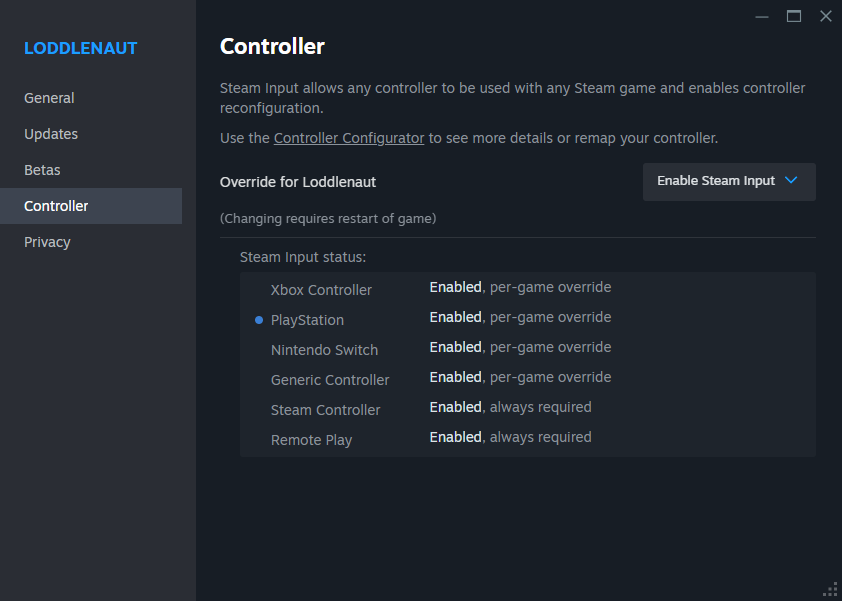This screenshot has width=842, height=601.
Task: Expand the Enable Steam Input dropdown
Action: pos(728,181)
